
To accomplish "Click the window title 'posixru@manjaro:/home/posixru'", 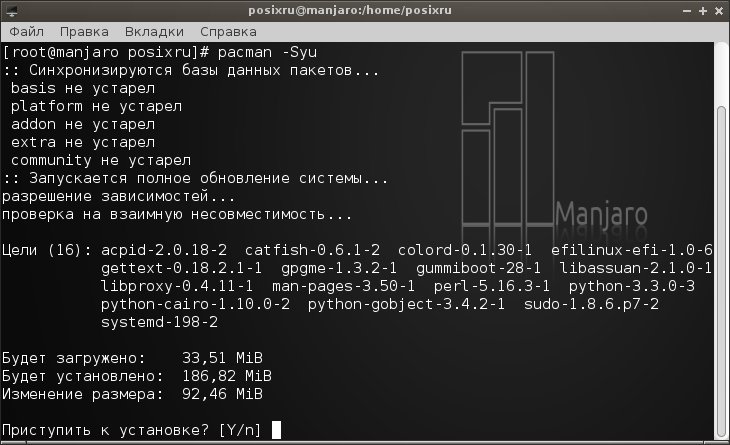I will click(350, 10).
